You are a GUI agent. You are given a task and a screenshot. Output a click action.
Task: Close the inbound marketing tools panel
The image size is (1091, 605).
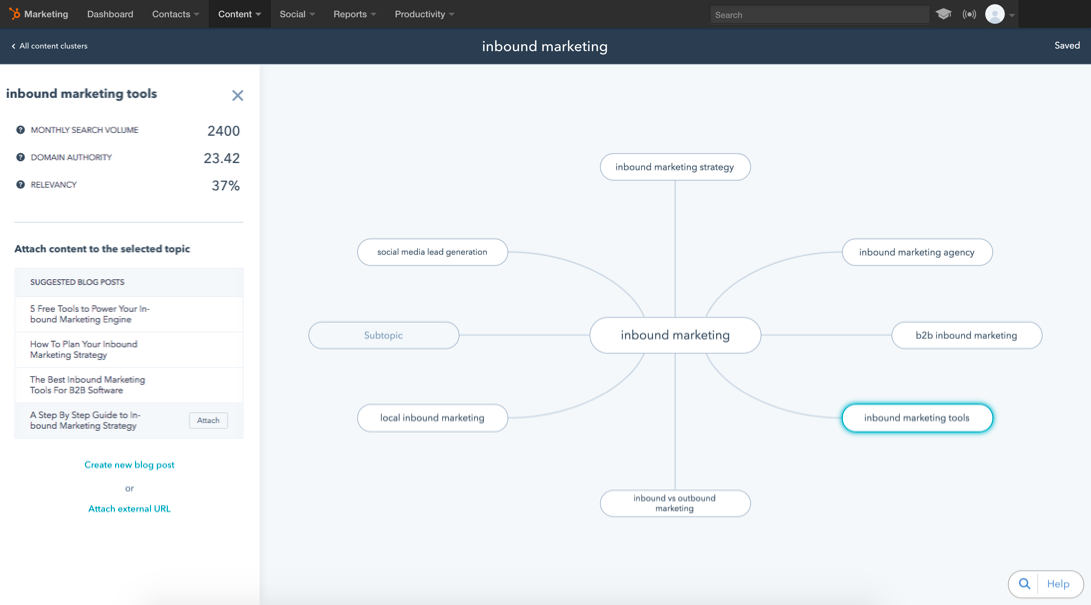(237, 96)
